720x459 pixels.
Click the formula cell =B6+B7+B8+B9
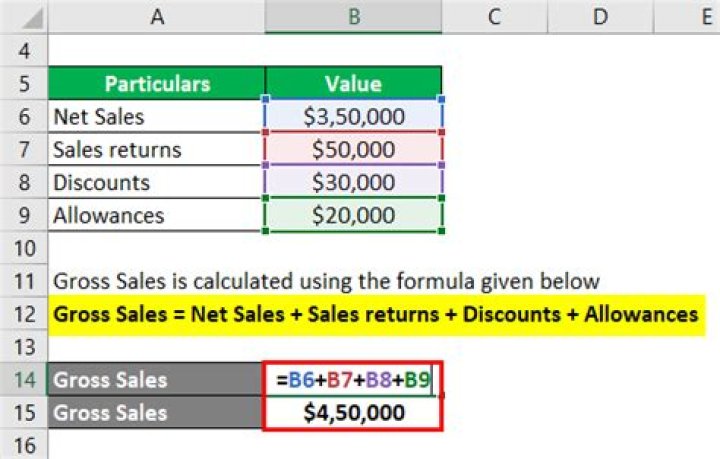pos(353,379)
